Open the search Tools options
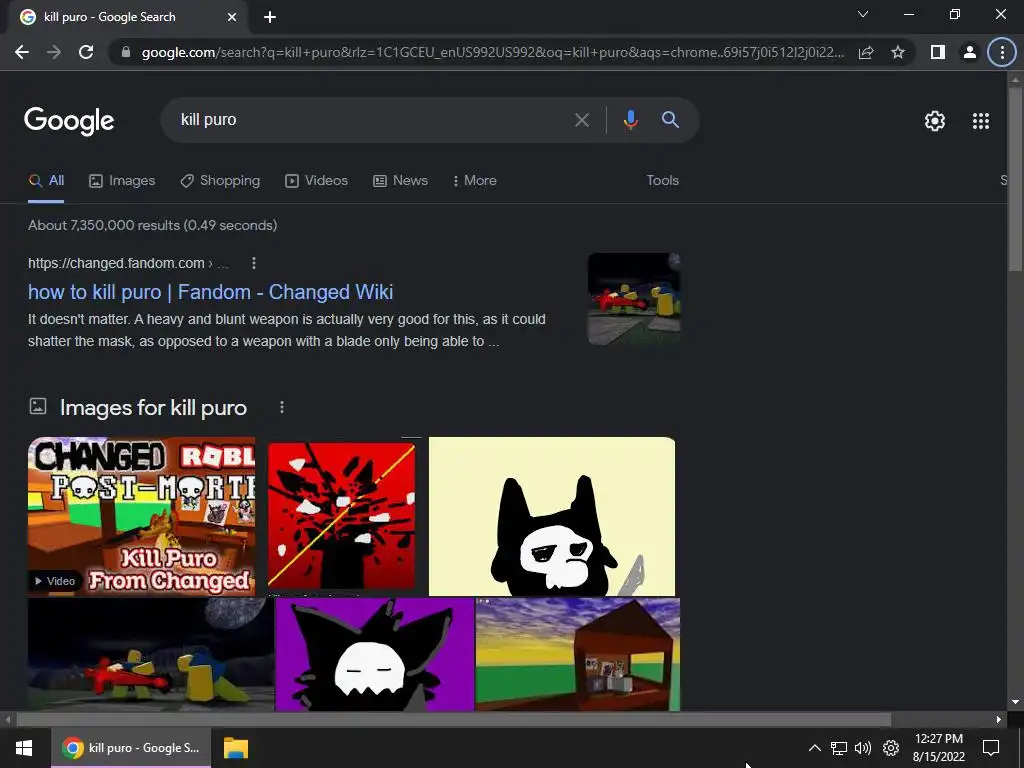Image resolution: width=1024 pixels, height=768 pixels. 662,181
